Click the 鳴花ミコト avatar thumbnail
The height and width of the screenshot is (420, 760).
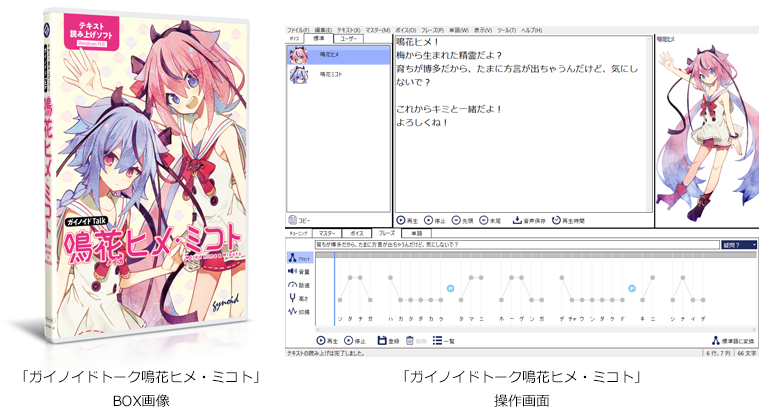pyautogui.click(x=299, y=75)
